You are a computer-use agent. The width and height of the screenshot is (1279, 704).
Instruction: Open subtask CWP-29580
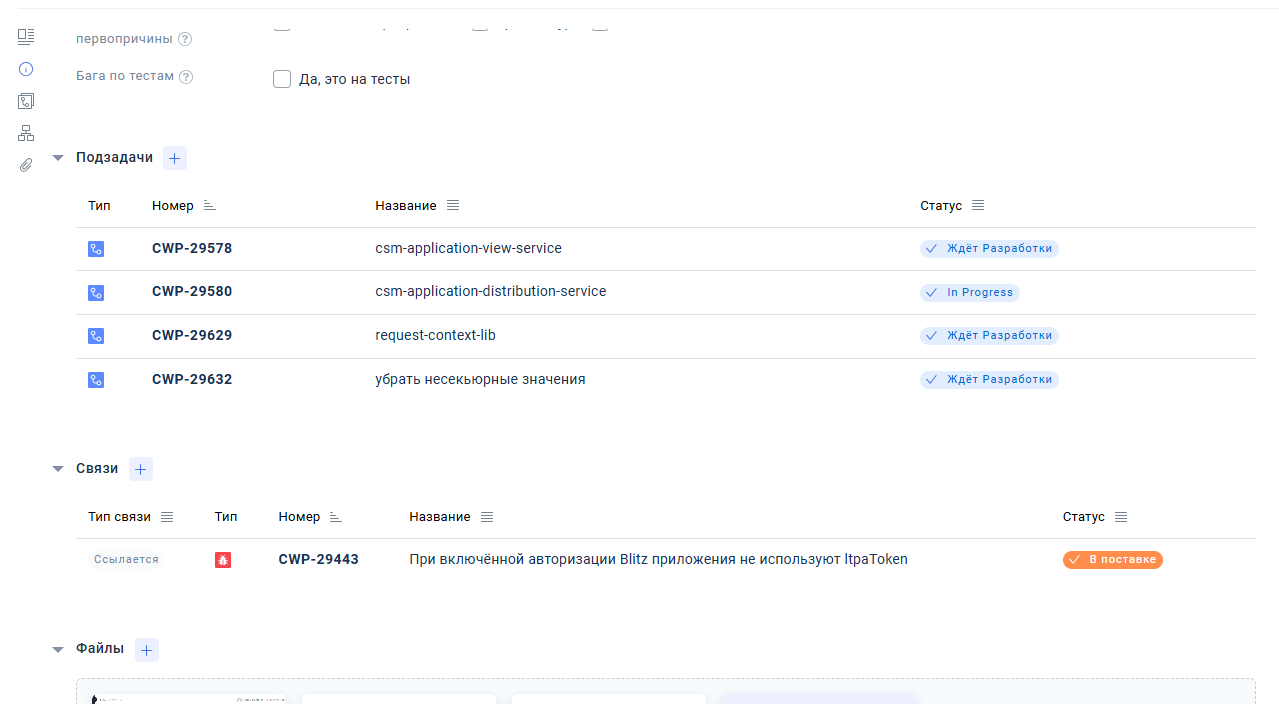pos(192,292)
